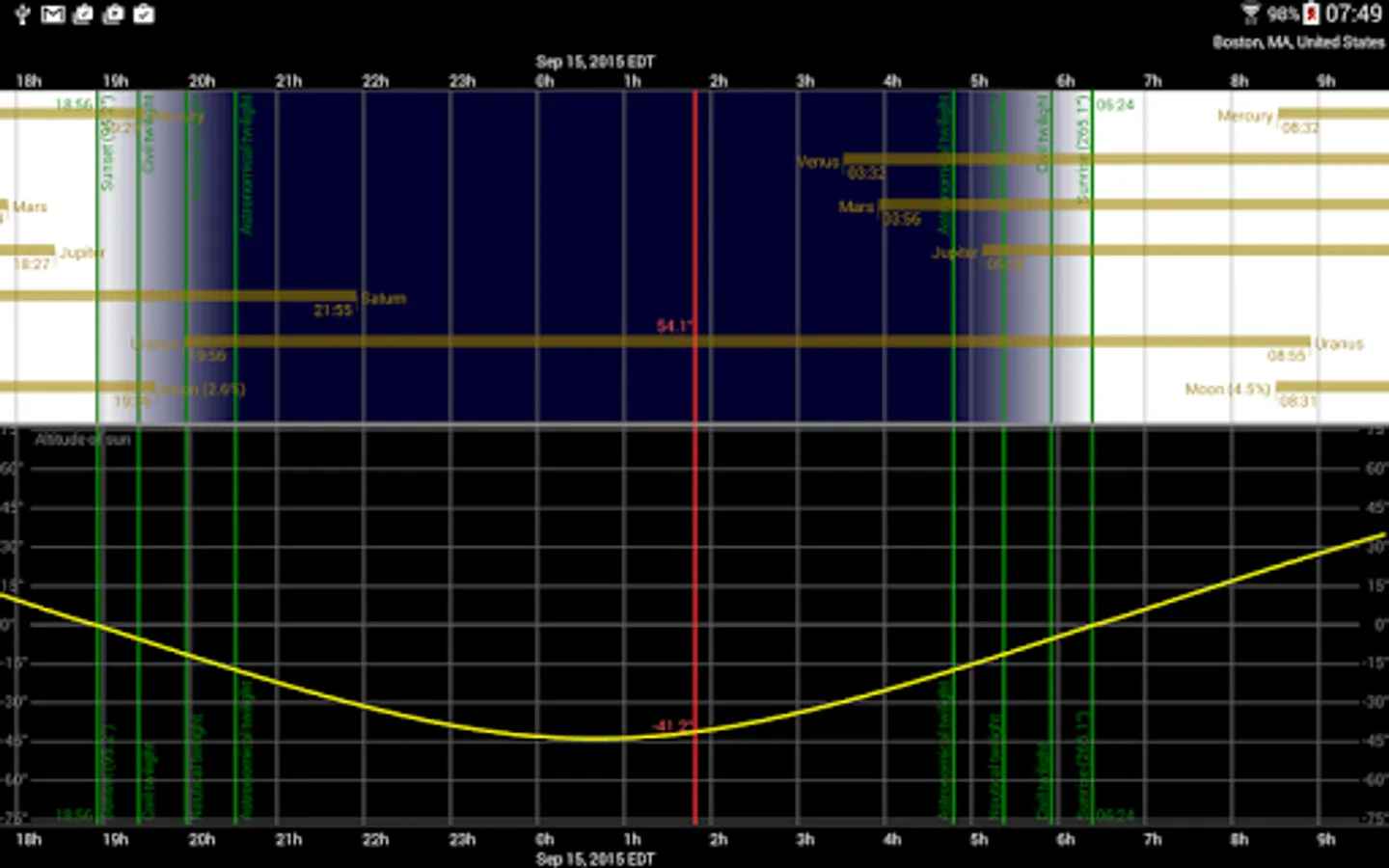
Task: Tap the Boston, MA, United States location label
Action: (x=1298, y=42)
